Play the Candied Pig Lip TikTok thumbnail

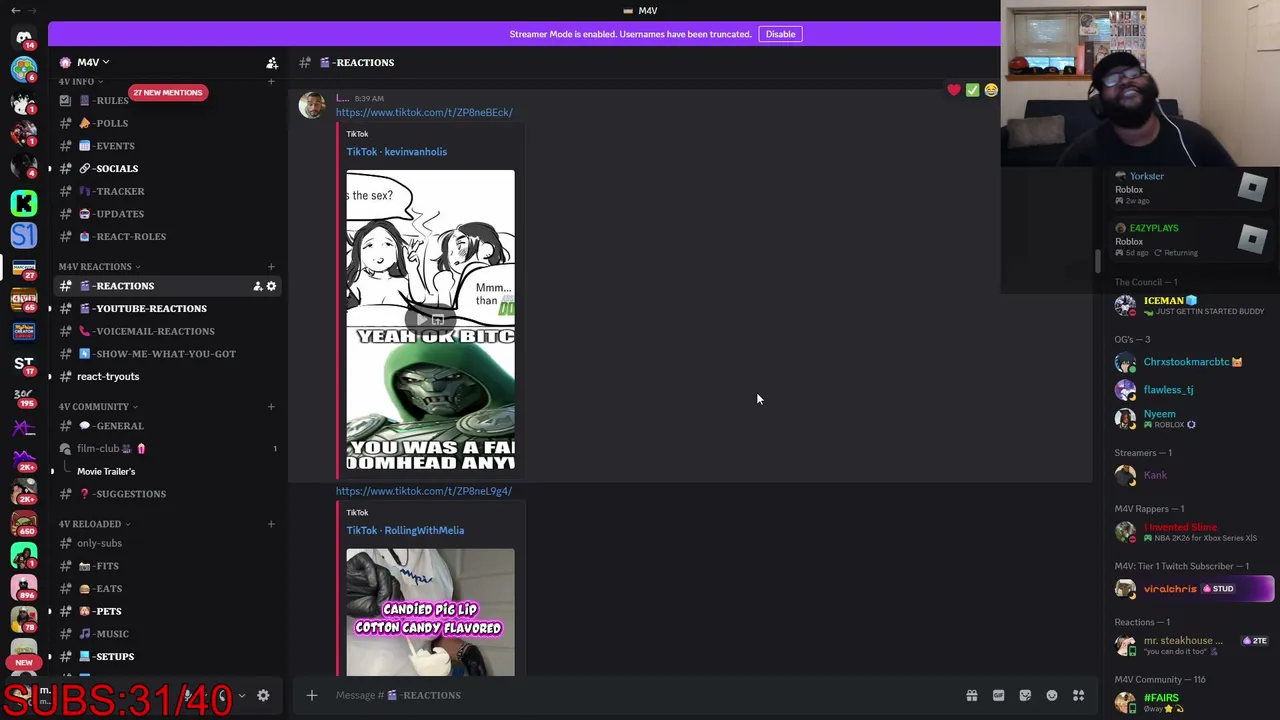coord(431,612)
